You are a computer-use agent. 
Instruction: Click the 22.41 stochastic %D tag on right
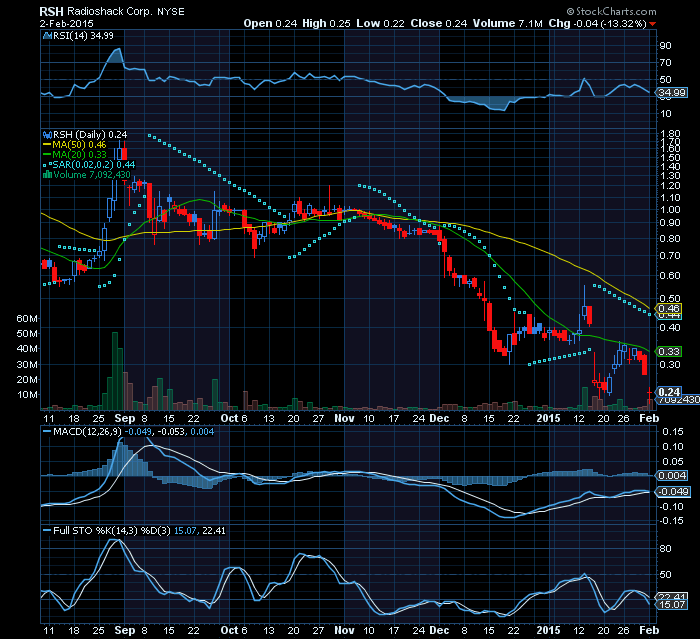point(672,597)
